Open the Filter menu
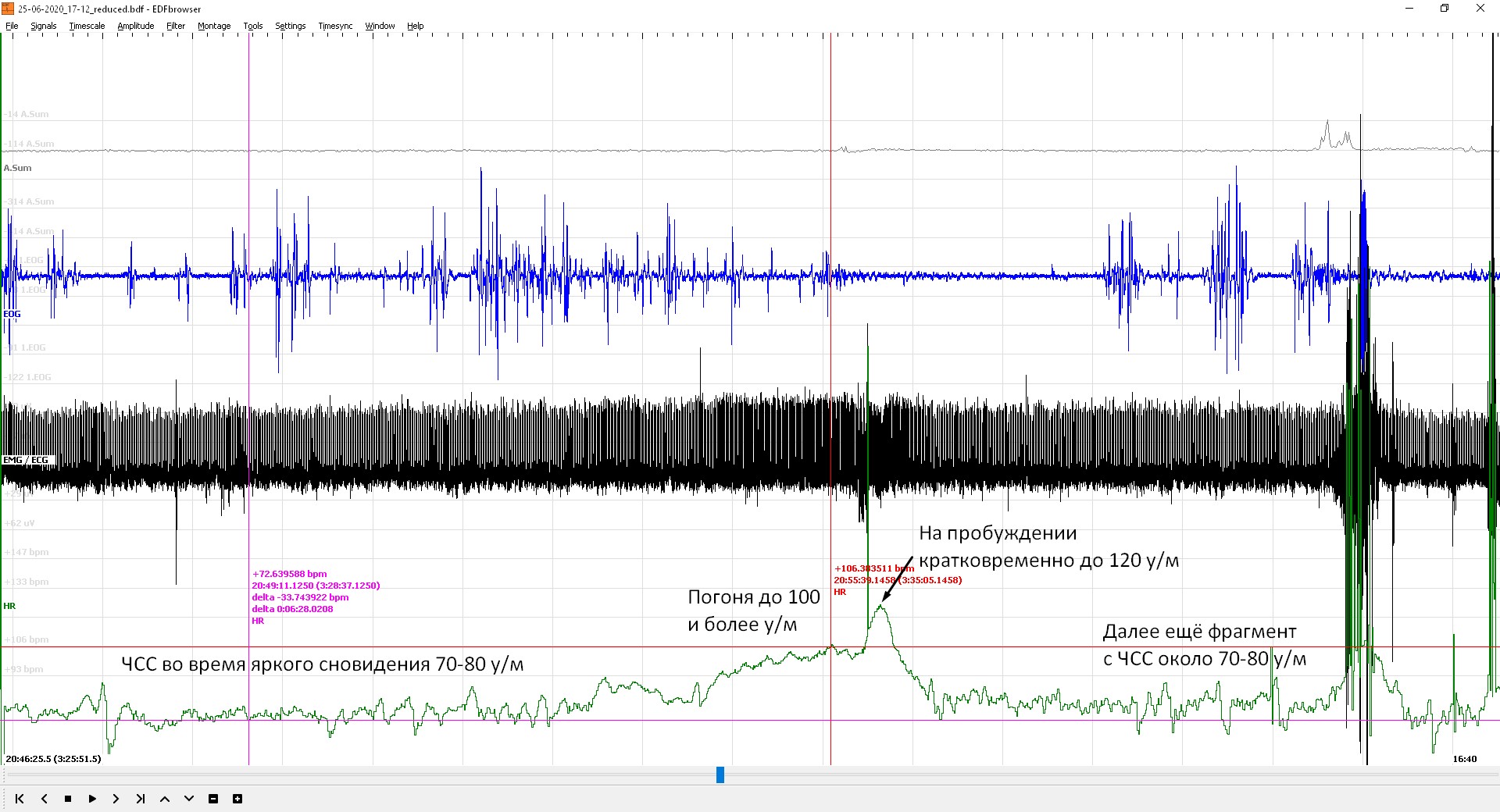Screen dimensions: 1500x812 point(176,26)
